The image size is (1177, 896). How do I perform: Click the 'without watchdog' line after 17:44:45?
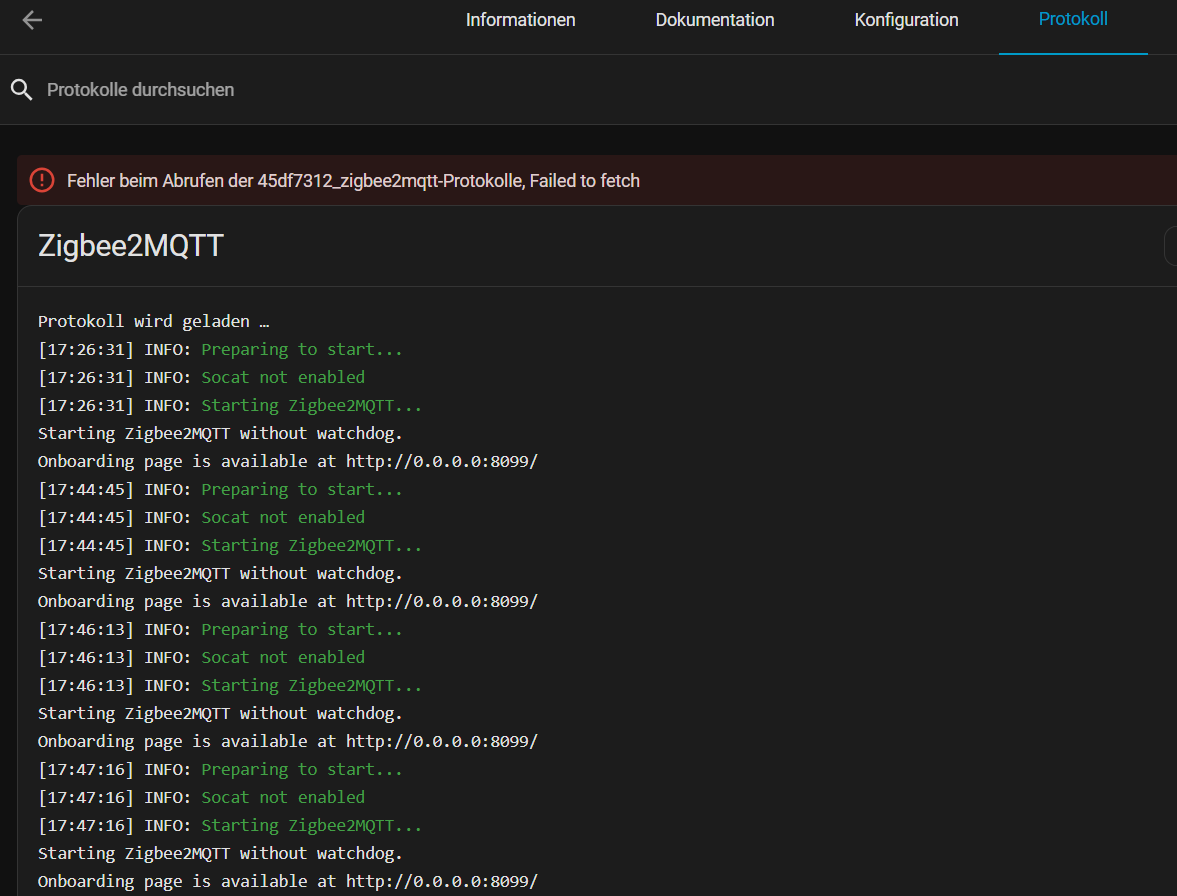click(x=220, y=573)
